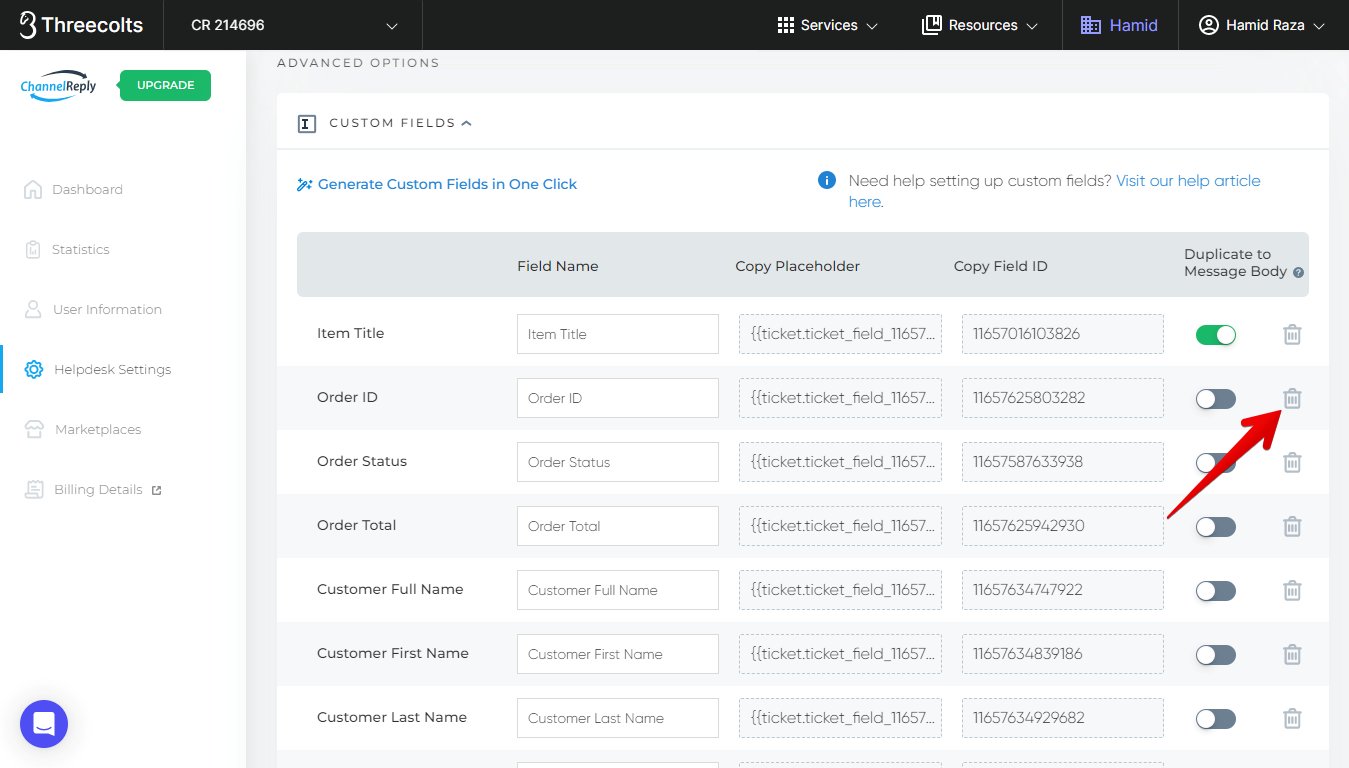Enable Order Status duplicate toggle
This screenshot has width=1349, height=768.
[1216, 463]
